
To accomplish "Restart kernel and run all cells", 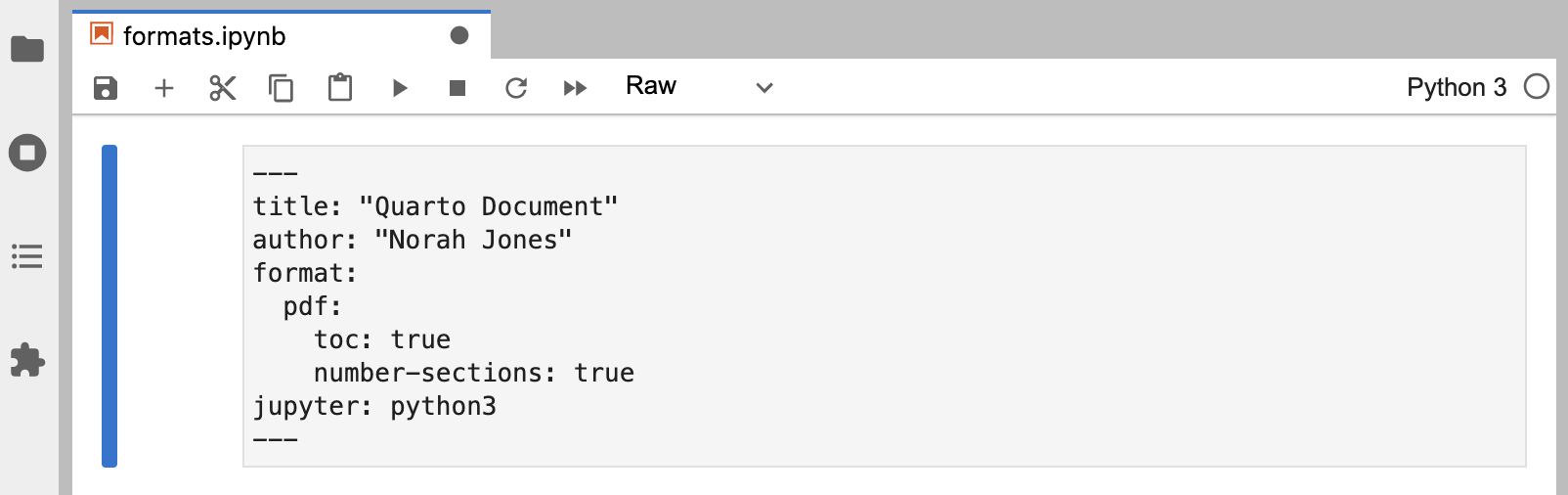I will [575, 88].
